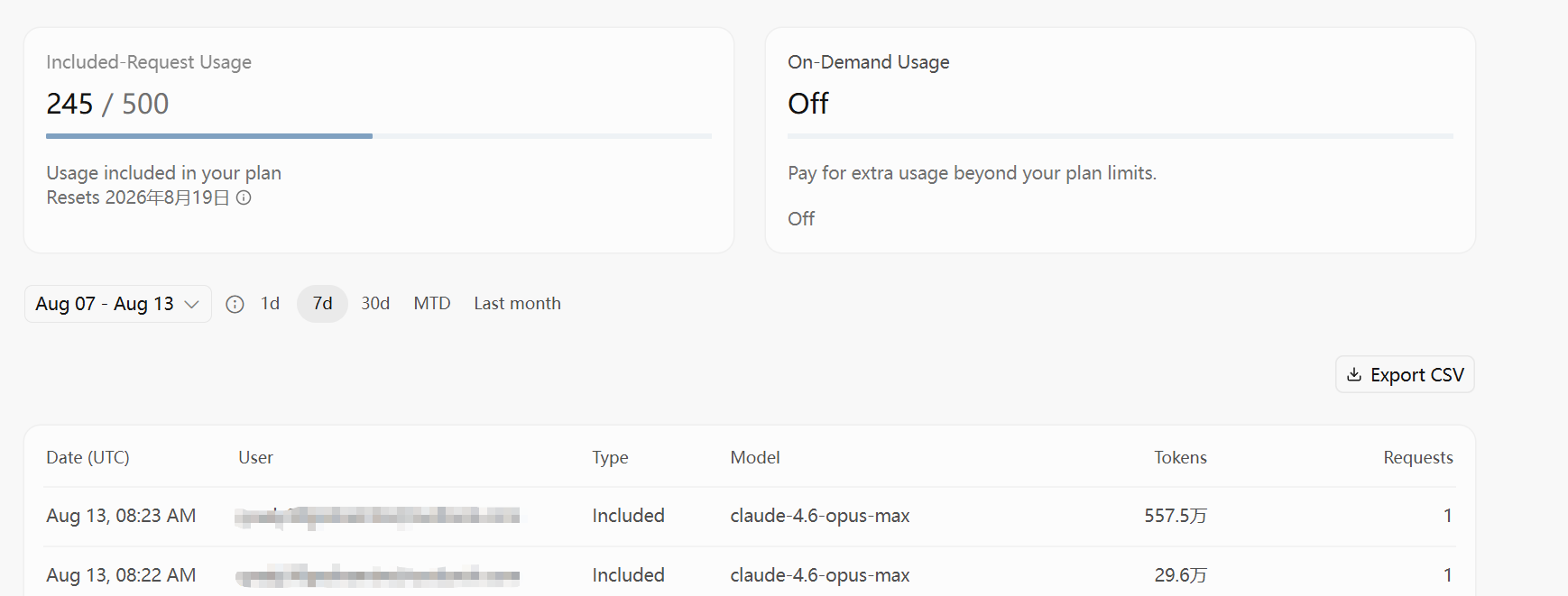Click the blurred user in 08:23 AM row
The height and width of the screenshot is (596, 1568).
click(377, 517)
